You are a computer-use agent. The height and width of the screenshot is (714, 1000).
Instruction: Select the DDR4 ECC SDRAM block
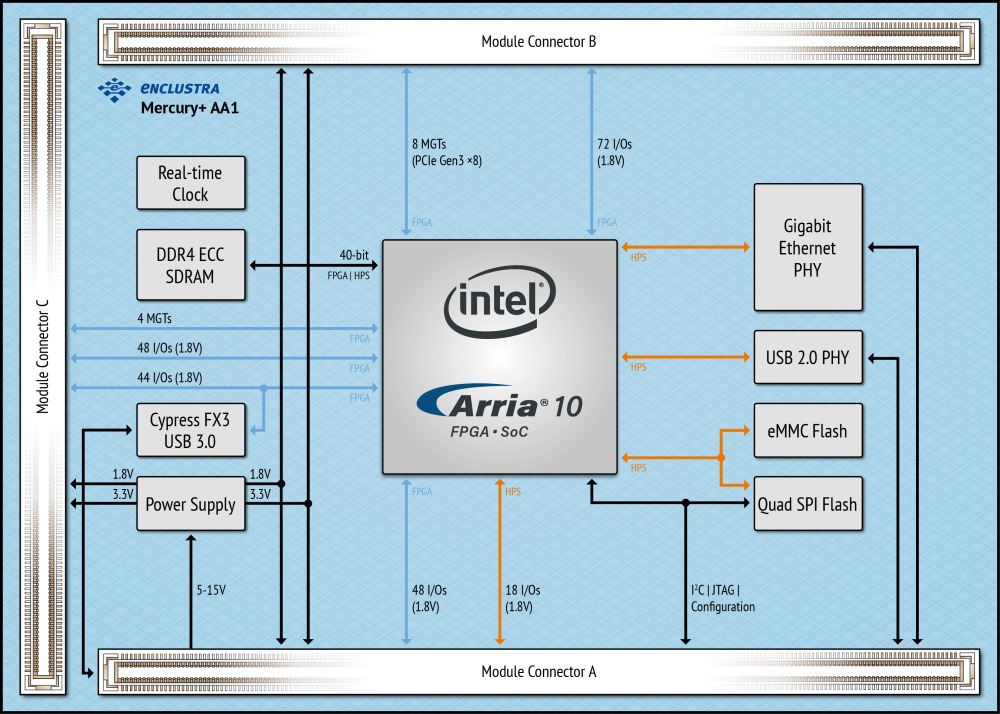click(x=190, y=265)
